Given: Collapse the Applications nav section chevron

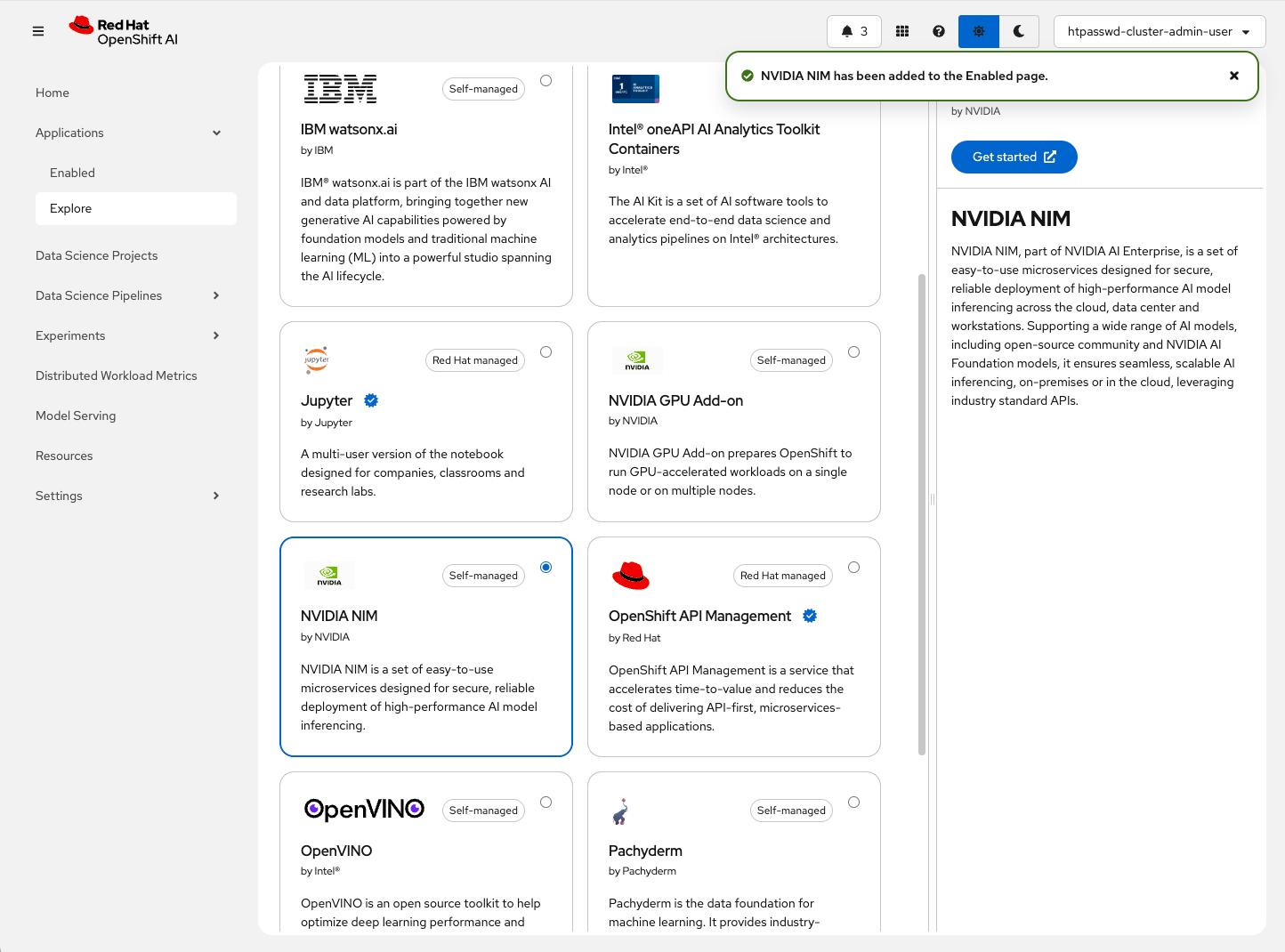Looking at the screenshot, I should pos(216,133).
